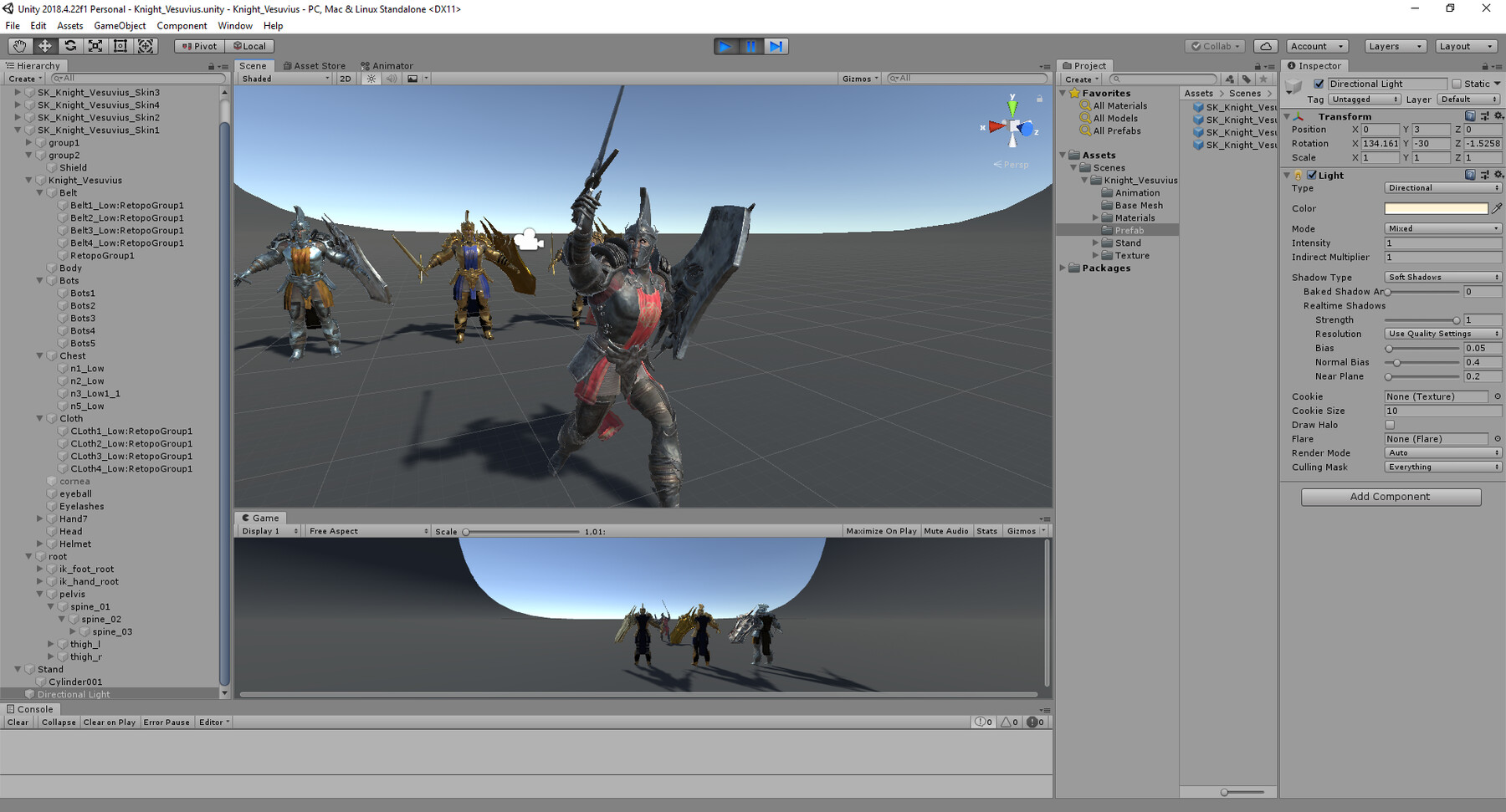Open the Culling Mask dropdown

tap(1443, 467)
